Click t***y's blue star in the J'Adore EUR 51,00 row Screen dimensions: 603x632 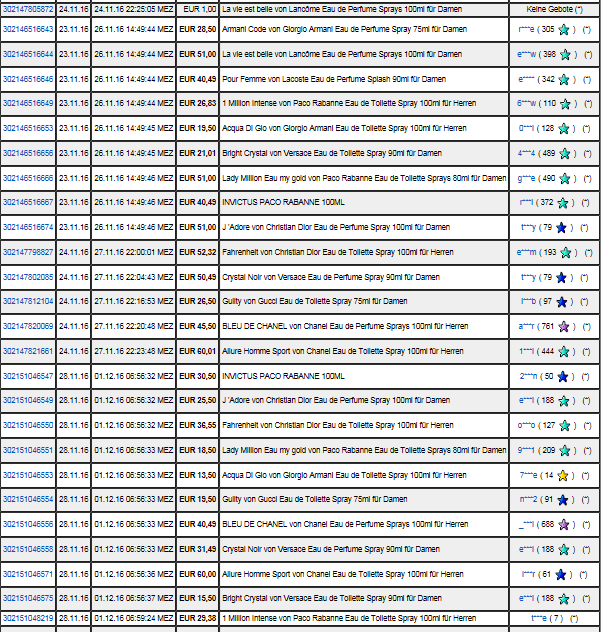(561, 228)
